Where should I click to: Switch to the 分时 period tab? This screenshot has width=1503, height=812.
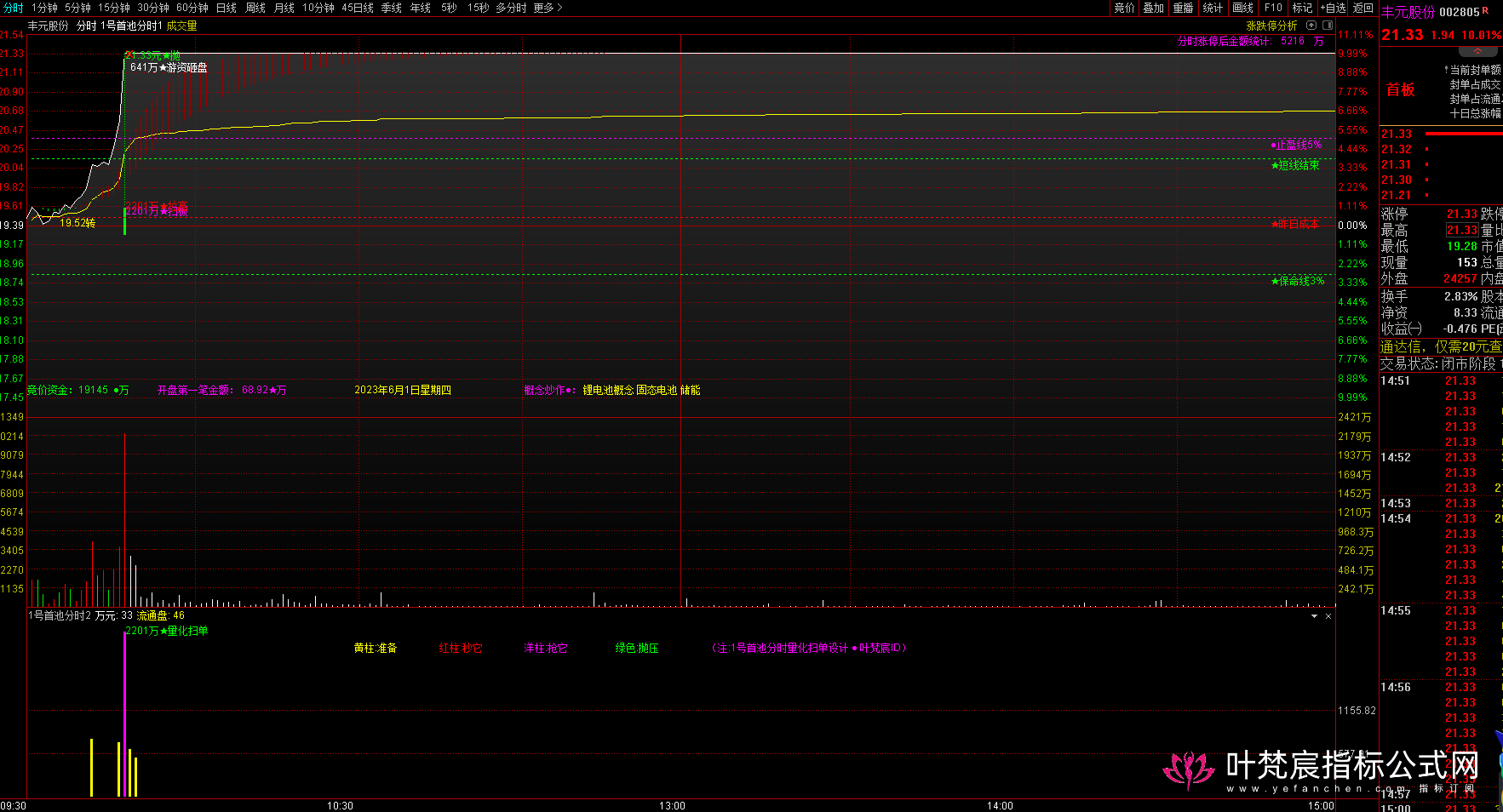(13, 8)
